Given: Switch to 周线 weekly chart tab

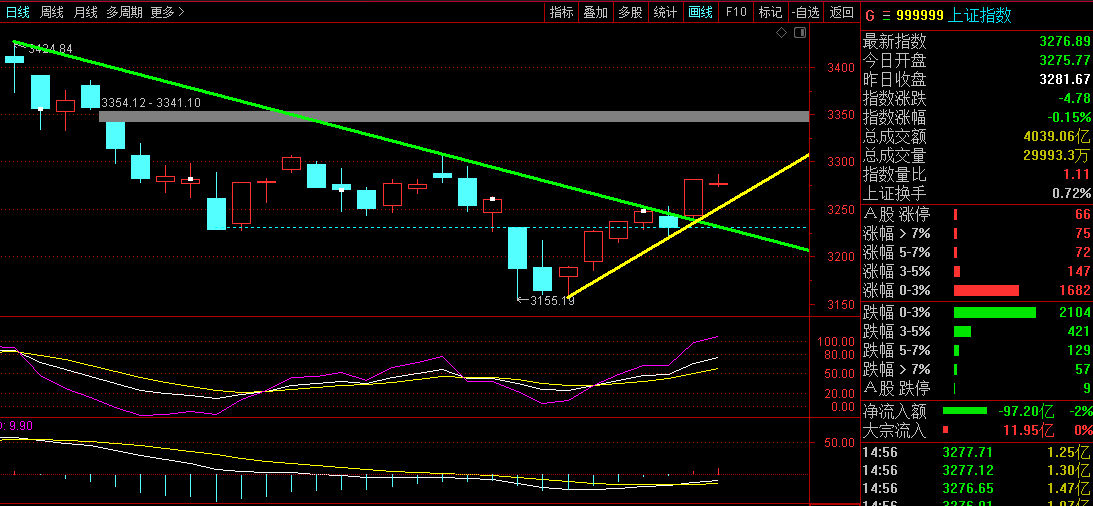Looking at the screenshot, I should click(x=51, y=12).
